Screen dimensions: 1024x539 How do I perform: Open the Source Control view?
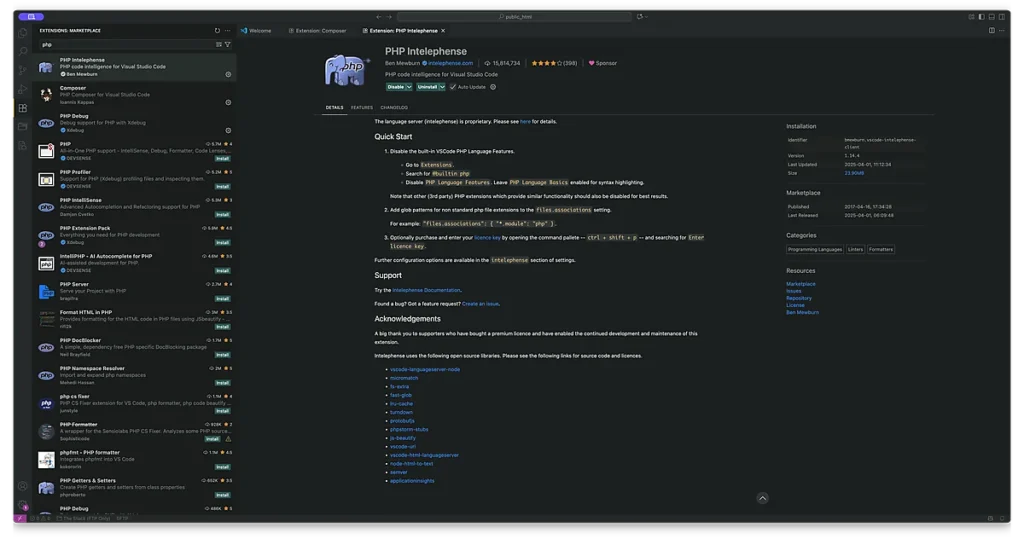tap(23, 70)
